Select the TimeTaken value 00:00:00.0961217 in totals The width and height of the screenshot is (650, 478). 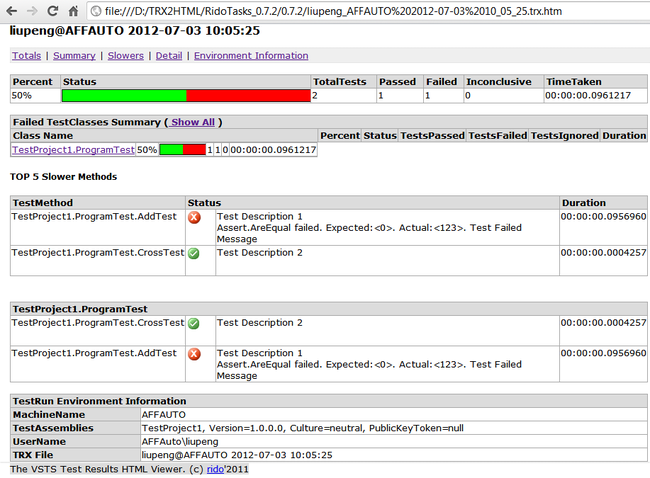(588, 95)
